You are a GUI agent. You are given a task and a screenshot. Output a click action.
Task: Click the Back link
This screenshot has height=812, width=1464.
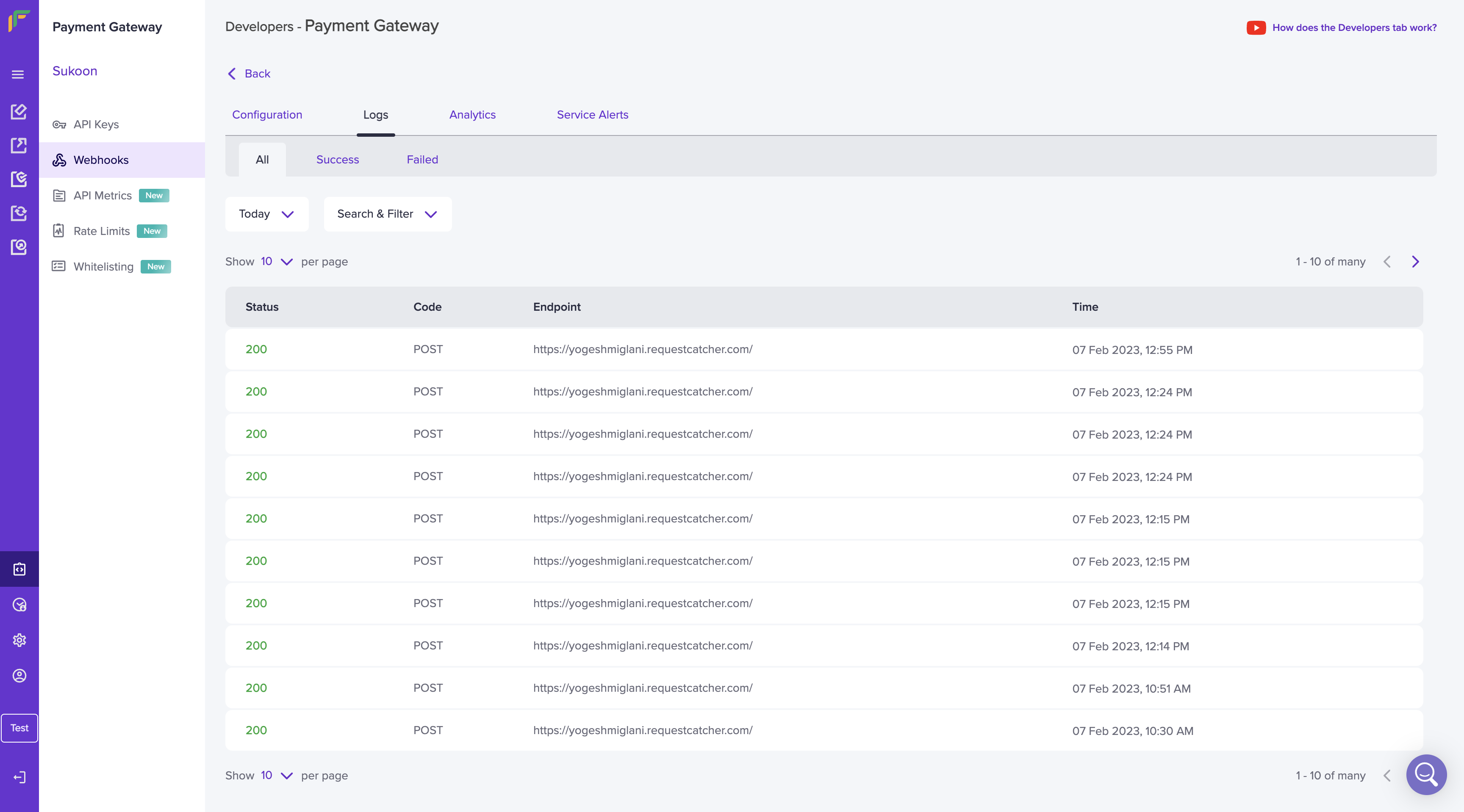coord(249,74)
